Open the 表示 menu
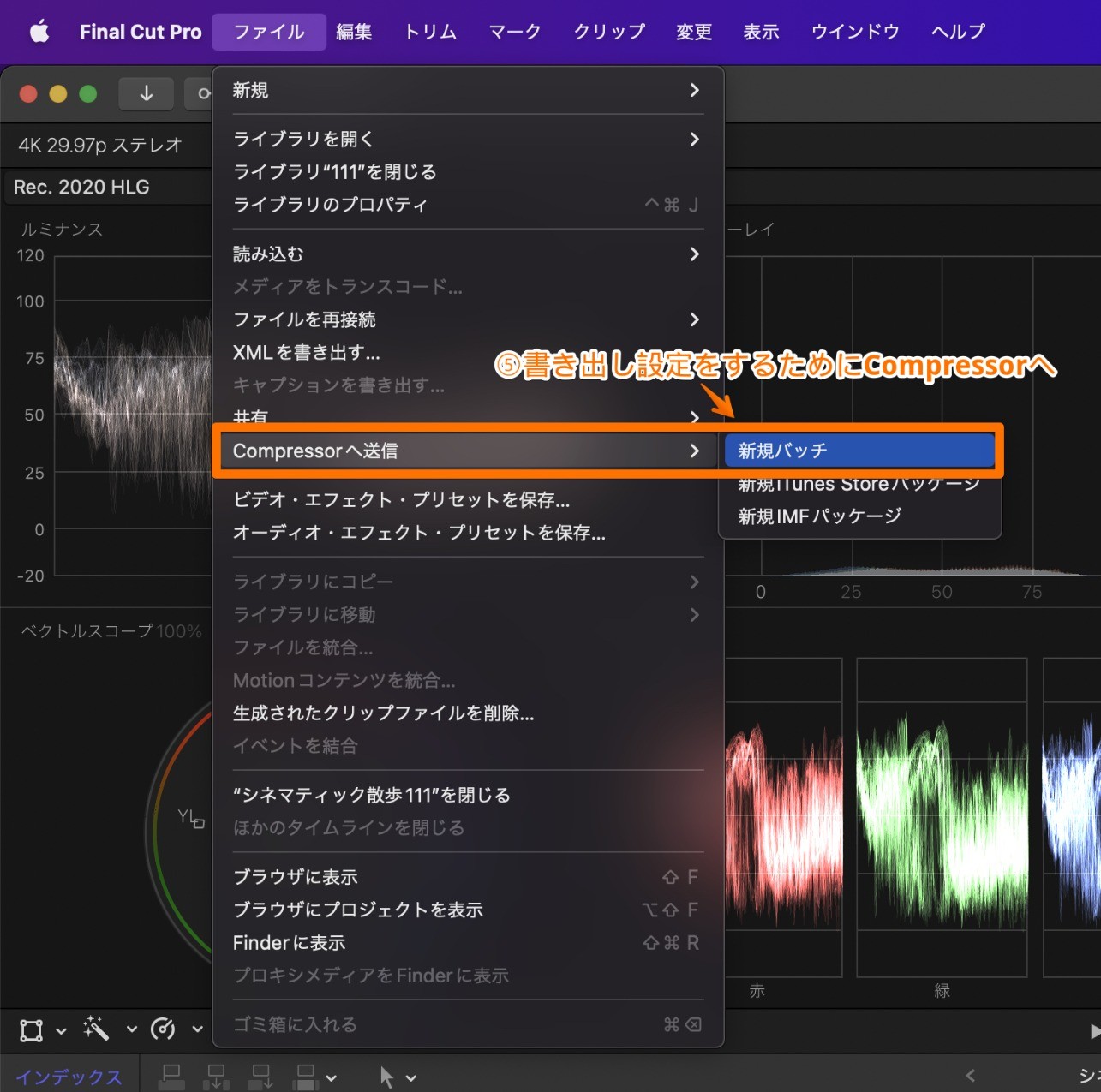This screenshot has height=1092, width=1101. coord(761,33)
